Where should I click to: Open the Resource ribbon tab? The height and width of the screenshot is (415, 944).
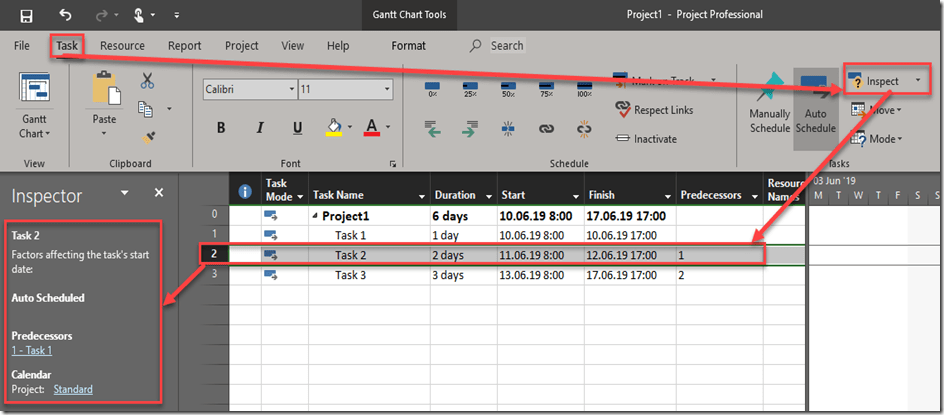[122, 46]
